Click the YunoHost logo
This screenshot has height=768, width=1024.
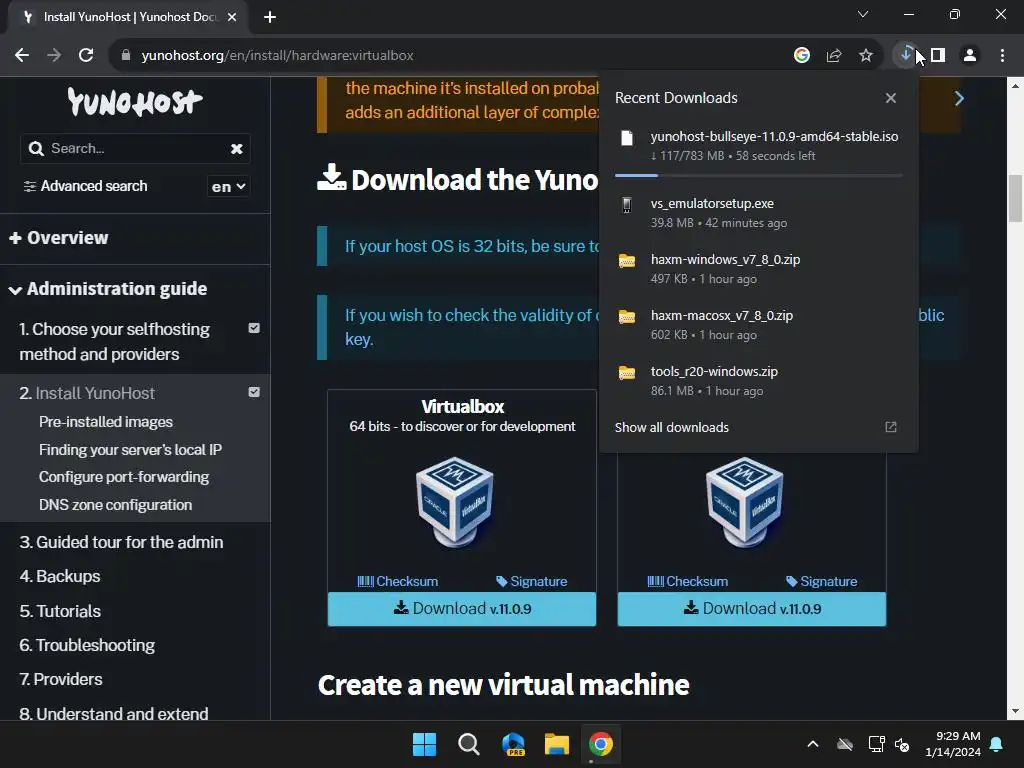click(135, 103)
